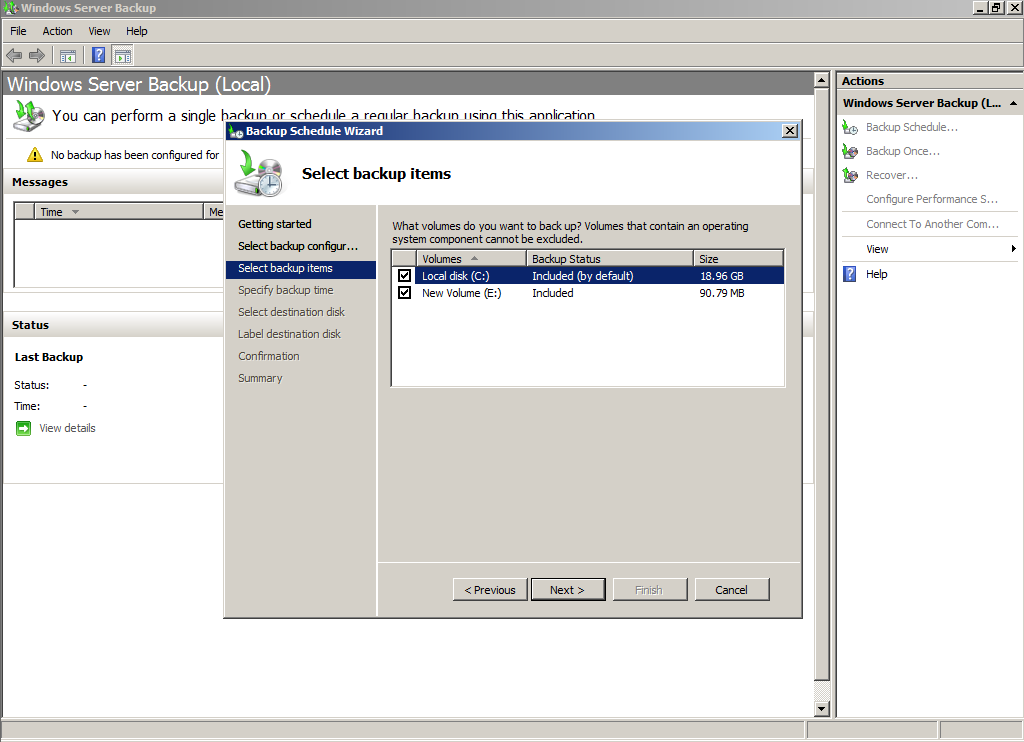The height and width of the screenshot is (742, 1024).
Task: Click Configure Performance Settings action
Action: tap(932, 199)
